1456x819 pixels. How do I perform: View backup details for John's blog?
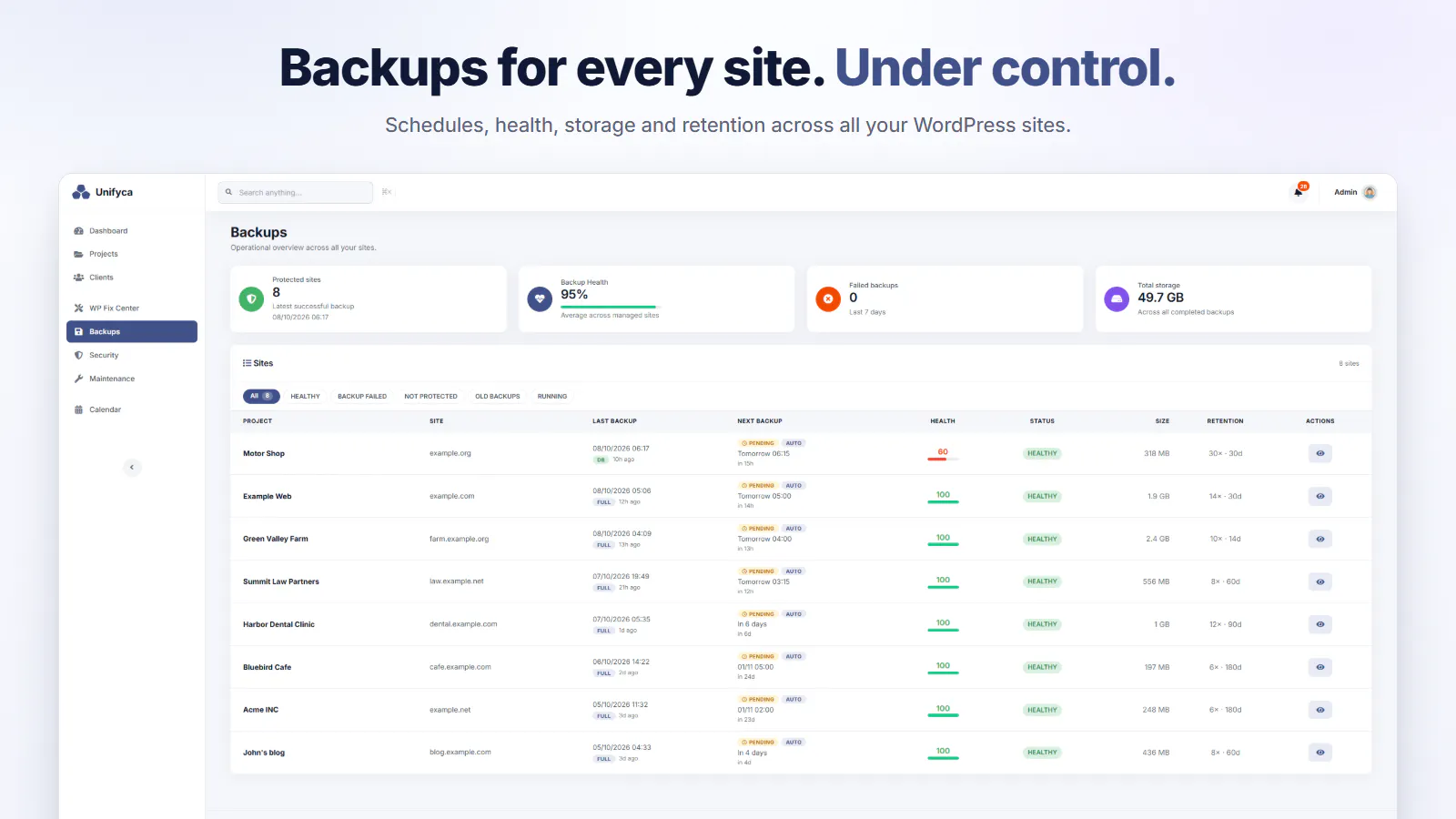click(x=1319, y=753)
